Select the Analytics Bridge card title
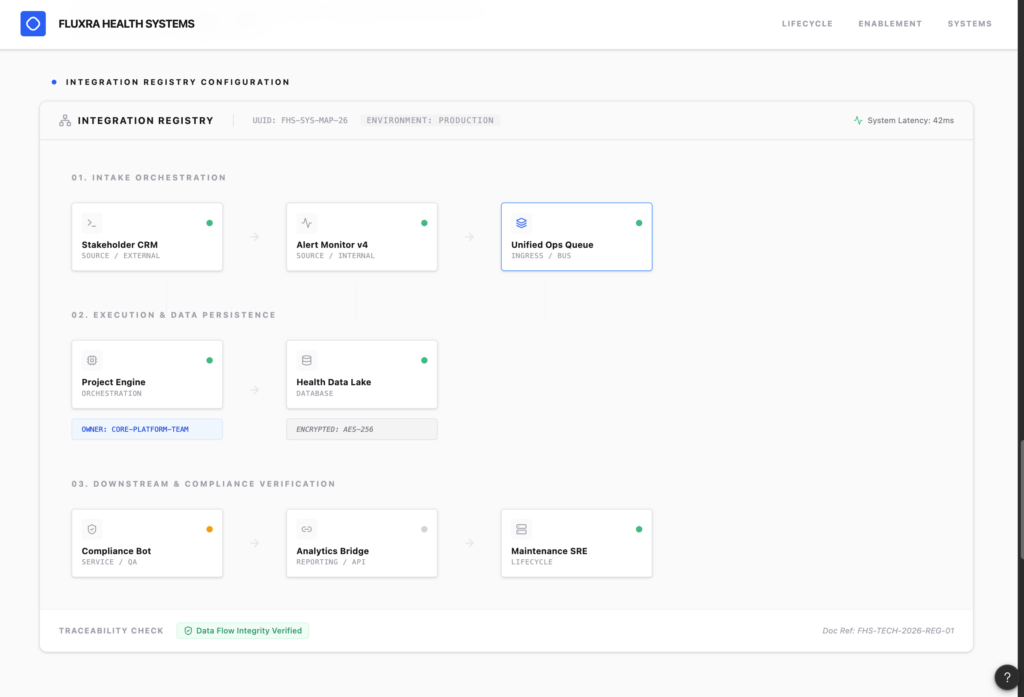 pyautogui.click(x=332, y=551)
